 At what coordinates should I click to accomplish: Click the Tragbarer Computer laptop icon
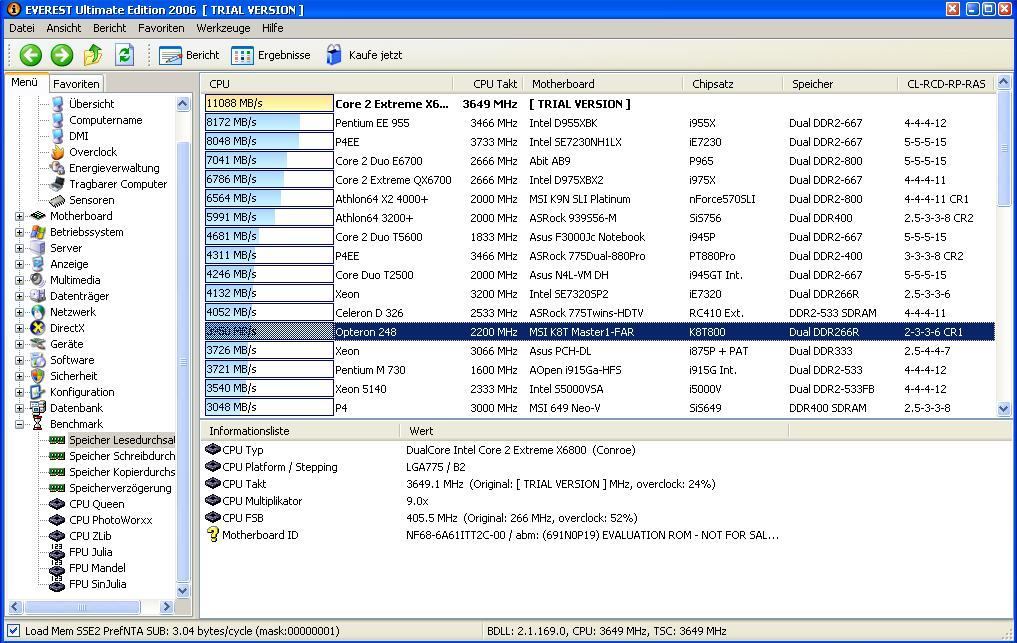[x=58, y=184]
